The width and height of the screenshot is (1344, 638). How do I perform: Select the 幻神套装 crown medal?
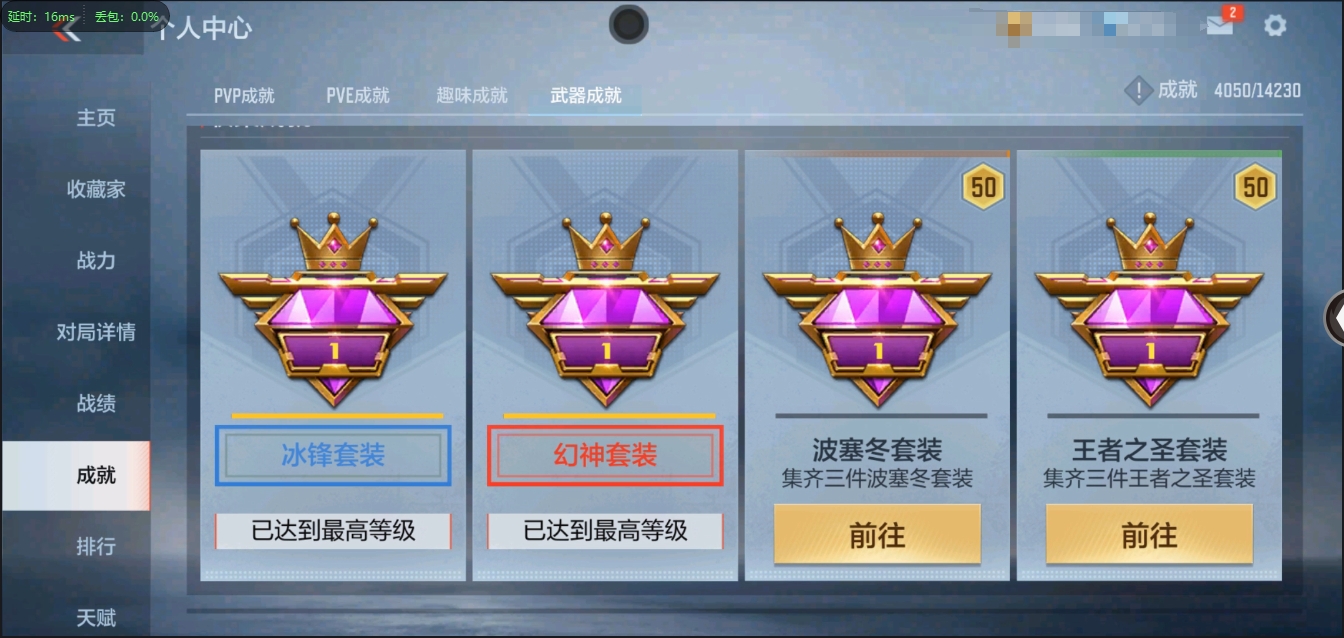[605, 309]
